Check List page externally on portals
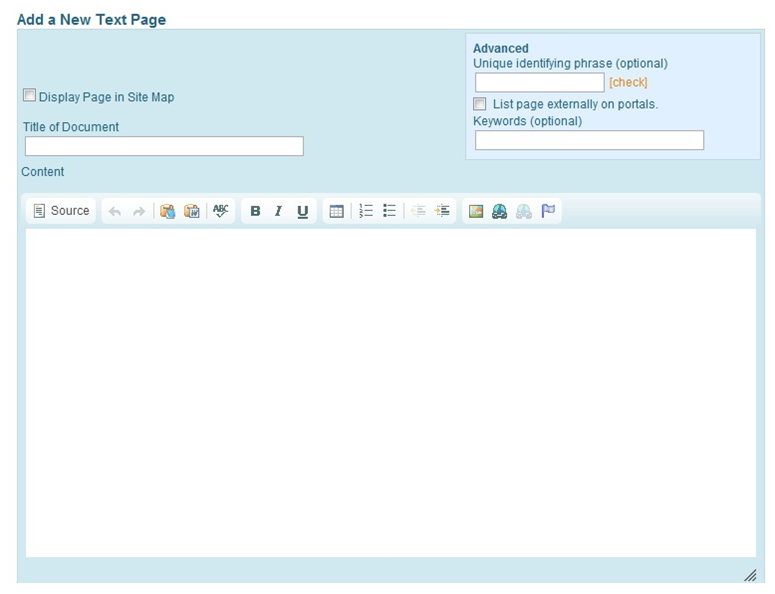Image resolution: width=775 pixels, height=594 pixels. point(480,104)
